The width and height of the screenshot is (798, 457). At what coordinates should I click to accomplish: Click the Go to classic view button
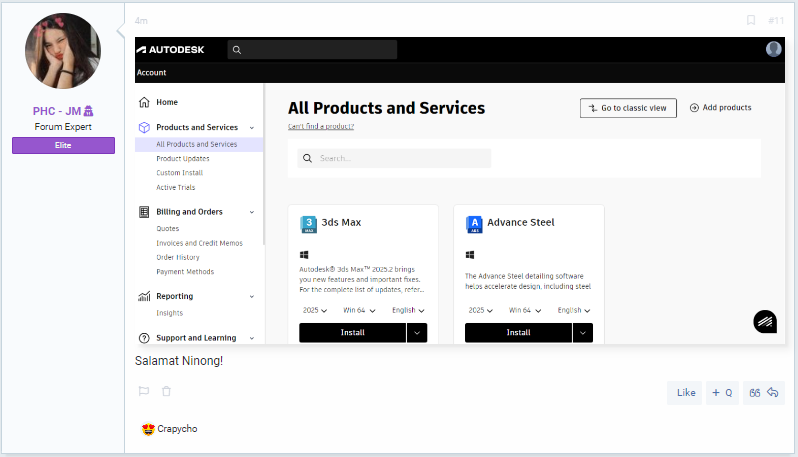628,108
